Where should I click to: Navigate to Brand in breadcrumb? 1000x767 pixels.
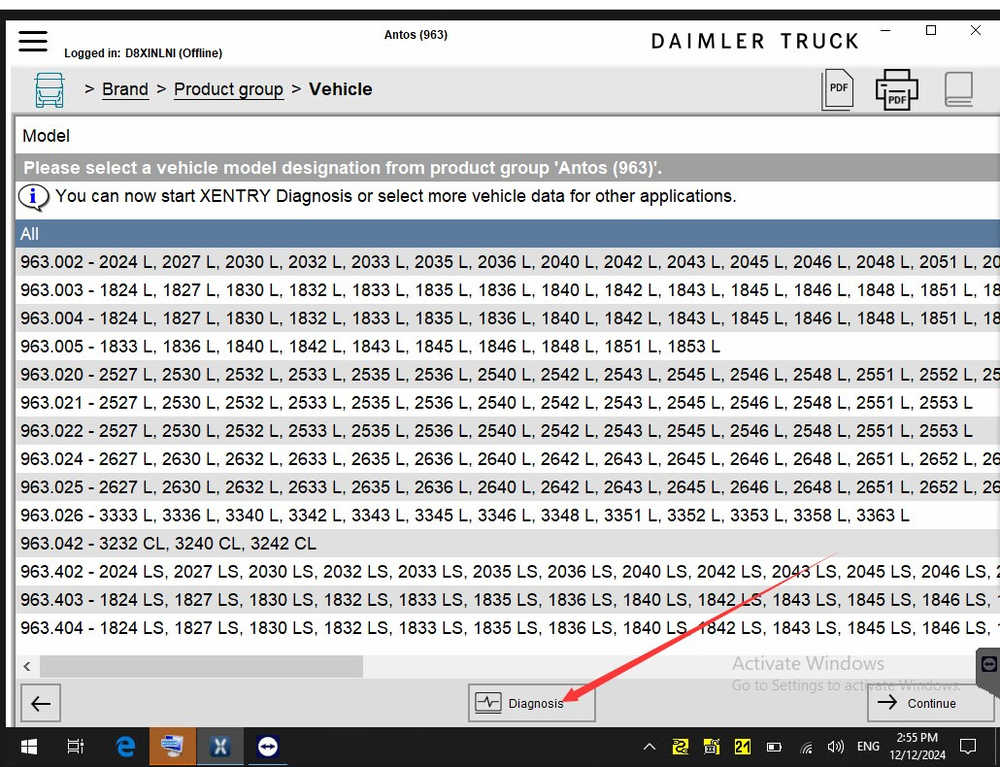(125, 89)
